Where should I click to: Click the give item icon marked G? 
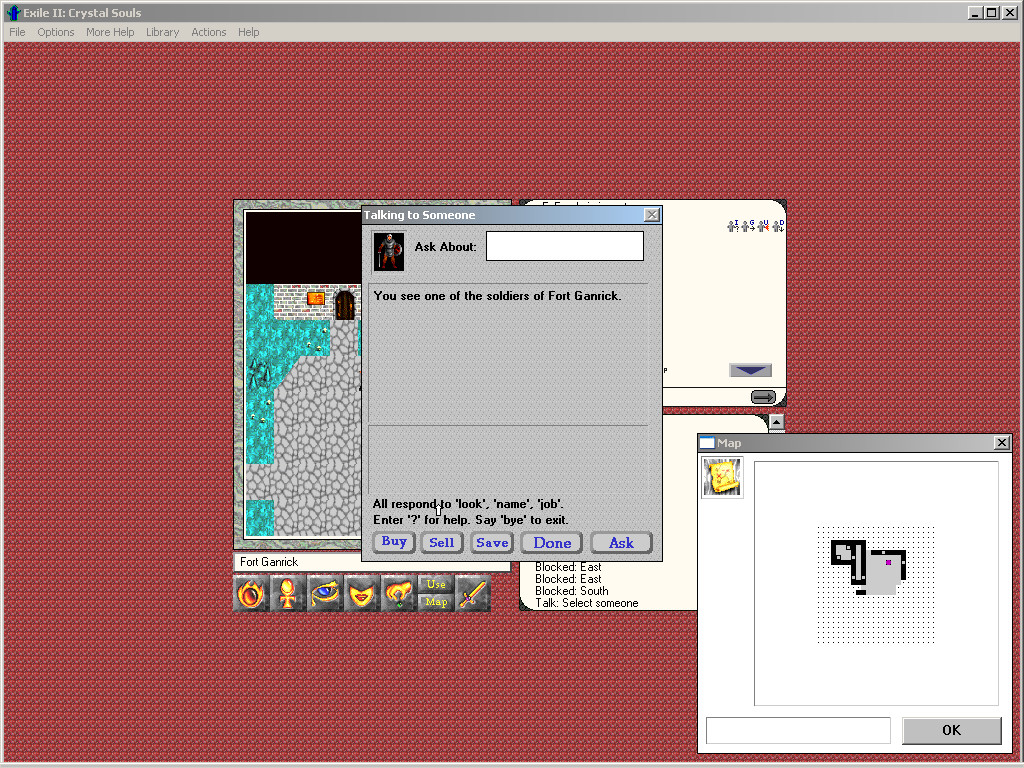pos(748,226)
